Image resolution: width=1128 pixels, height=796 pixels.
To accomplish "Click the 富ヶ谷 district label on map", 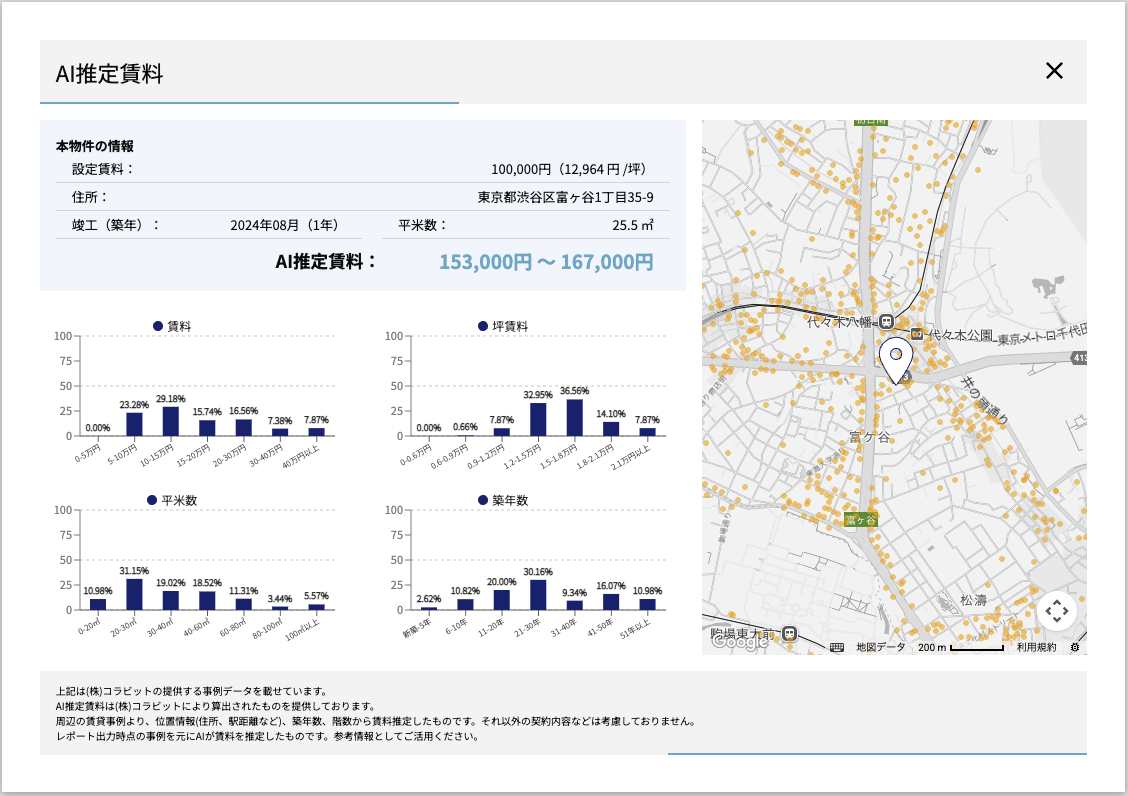I will click(870, 437).
